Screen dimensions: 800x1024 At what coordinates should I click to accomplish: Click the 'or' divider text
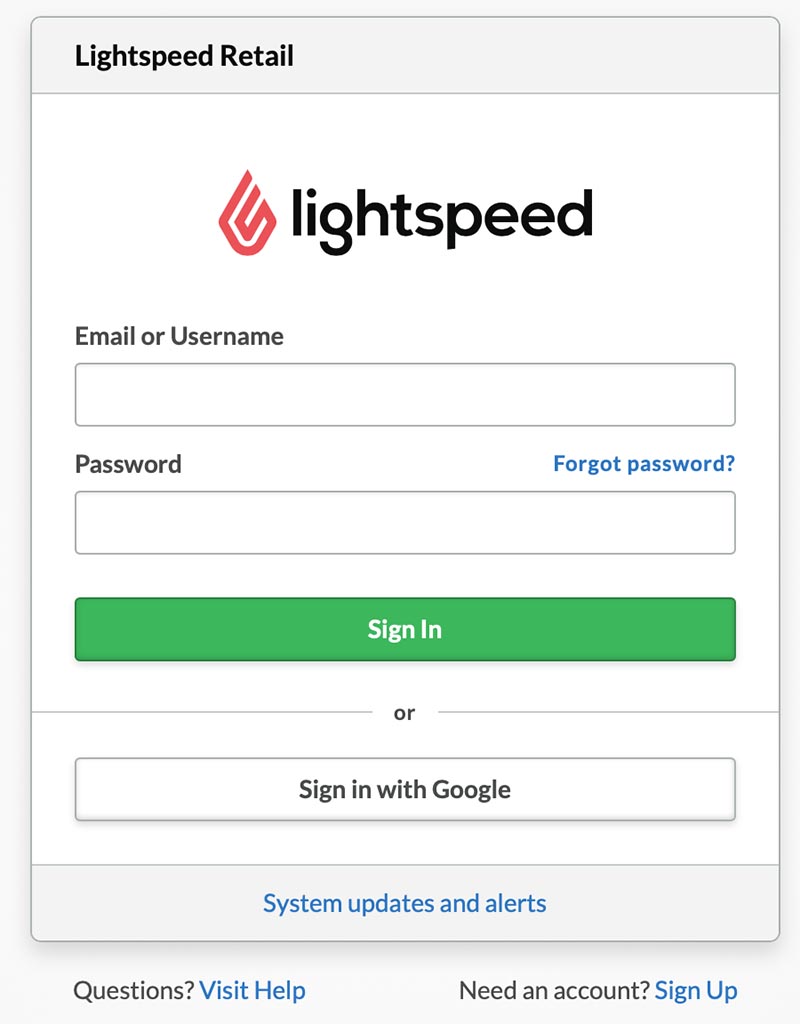coord(404,712)
